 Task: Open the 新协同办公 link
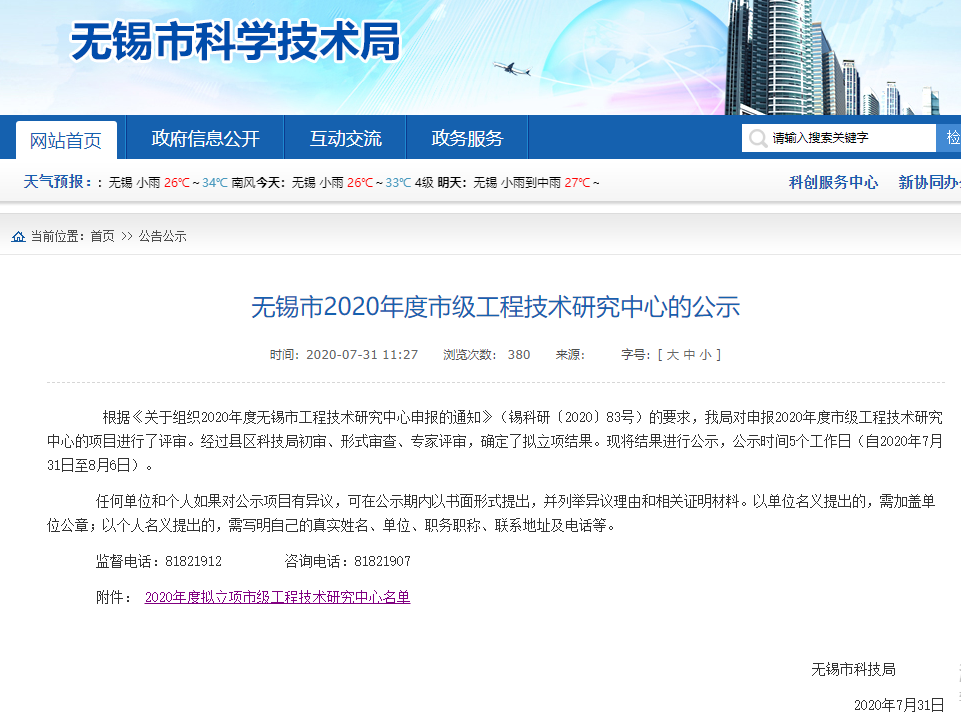pyautogui.click(x=930, y=182)
